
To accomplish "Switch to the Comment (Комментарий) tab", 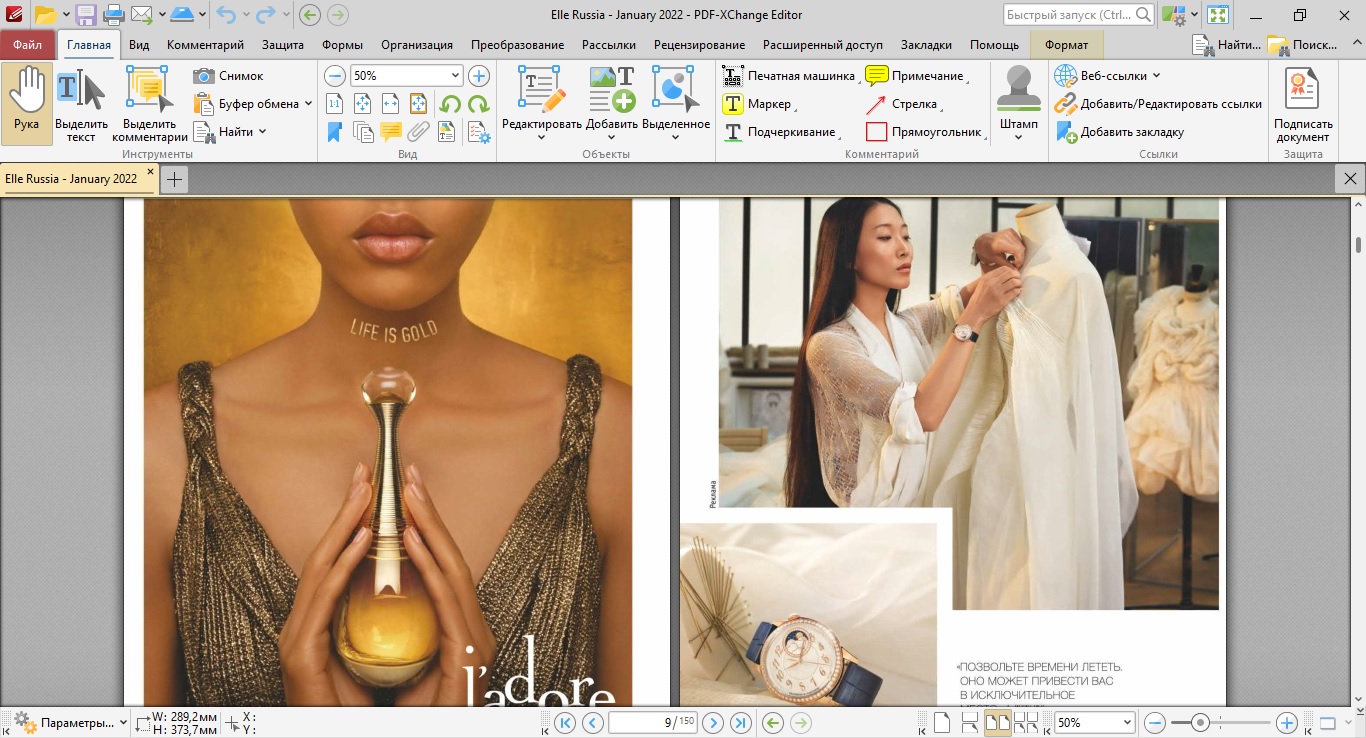I will coord(205,45).
